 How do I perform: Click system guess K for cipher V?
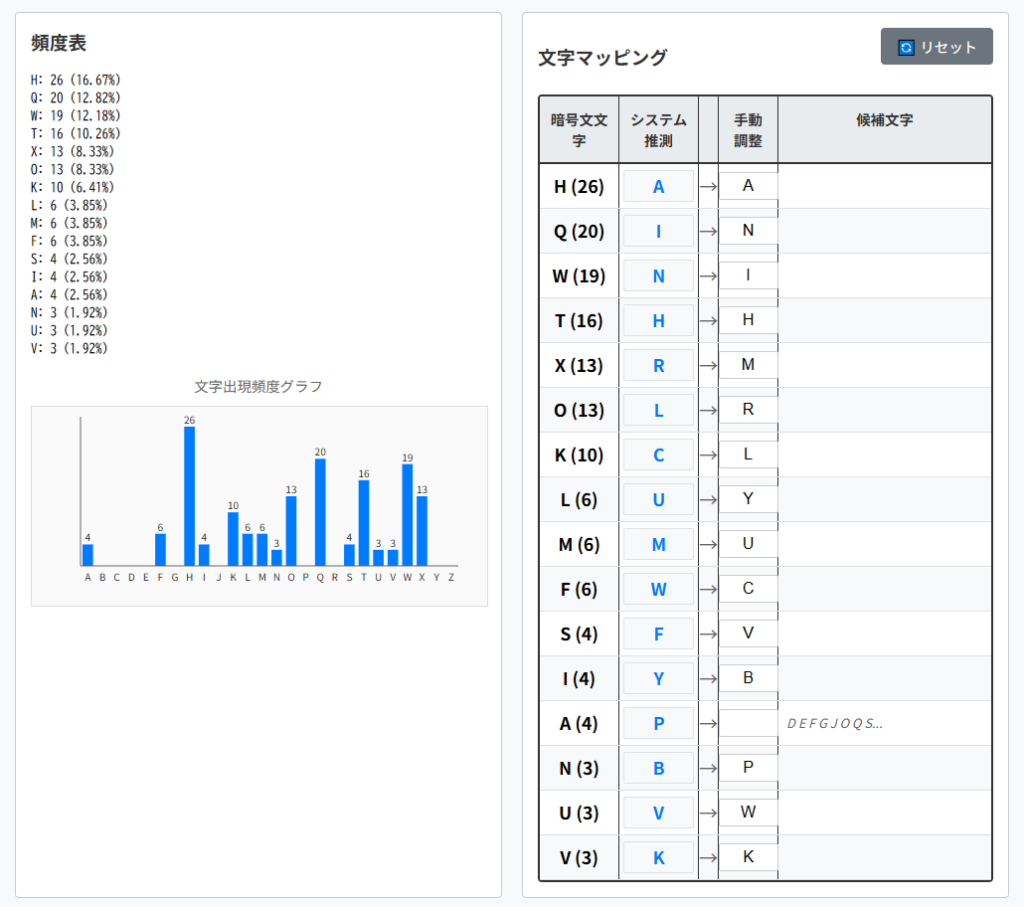(x=658, y=857)
